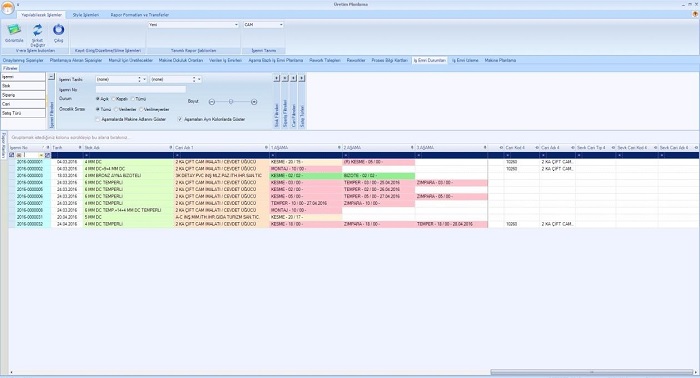Switch to Makine Doluluk Oranları tab
The image size is (700, 378).
pos(181,60)
